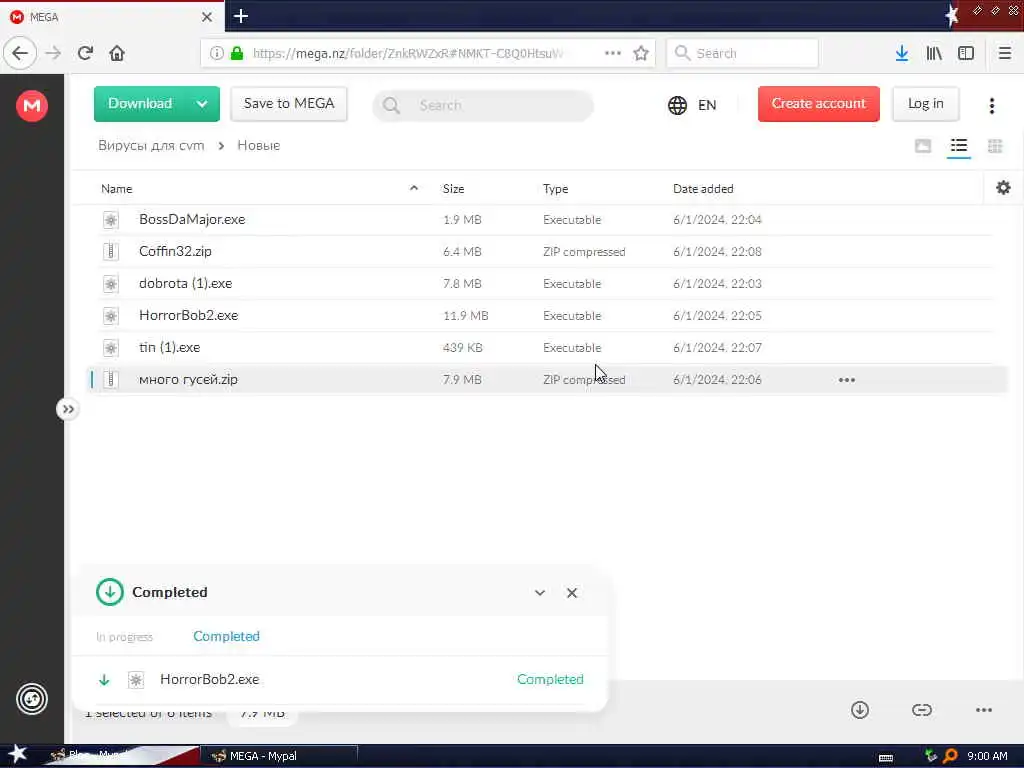Click the magnifier icon in system tray
This screenshot has width=1024, height=768.
950,756
